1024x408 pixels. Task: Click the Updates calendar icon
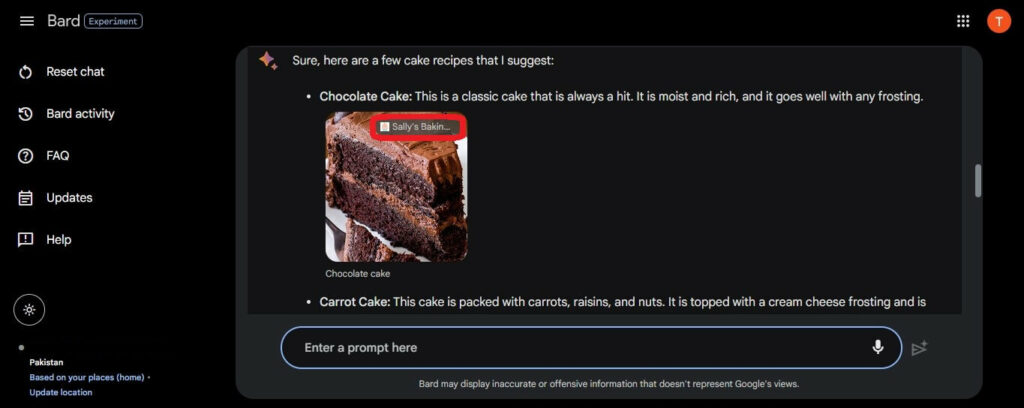tap(25, 198)
